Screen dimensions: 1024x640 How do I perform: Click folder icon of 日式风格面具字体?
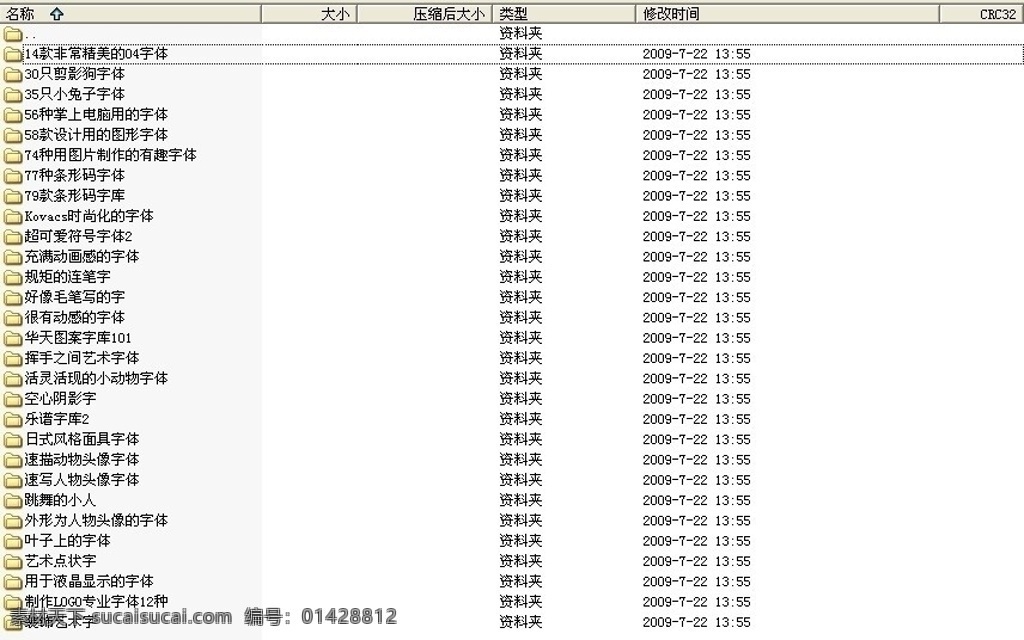[12, 439]
